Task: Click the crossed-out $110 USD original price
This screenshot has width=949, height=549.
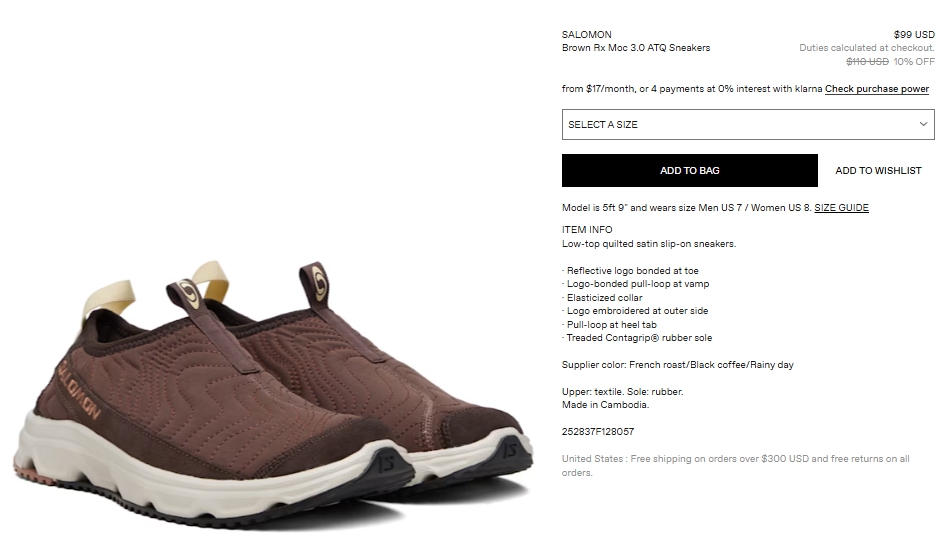Action: point(867,62)
